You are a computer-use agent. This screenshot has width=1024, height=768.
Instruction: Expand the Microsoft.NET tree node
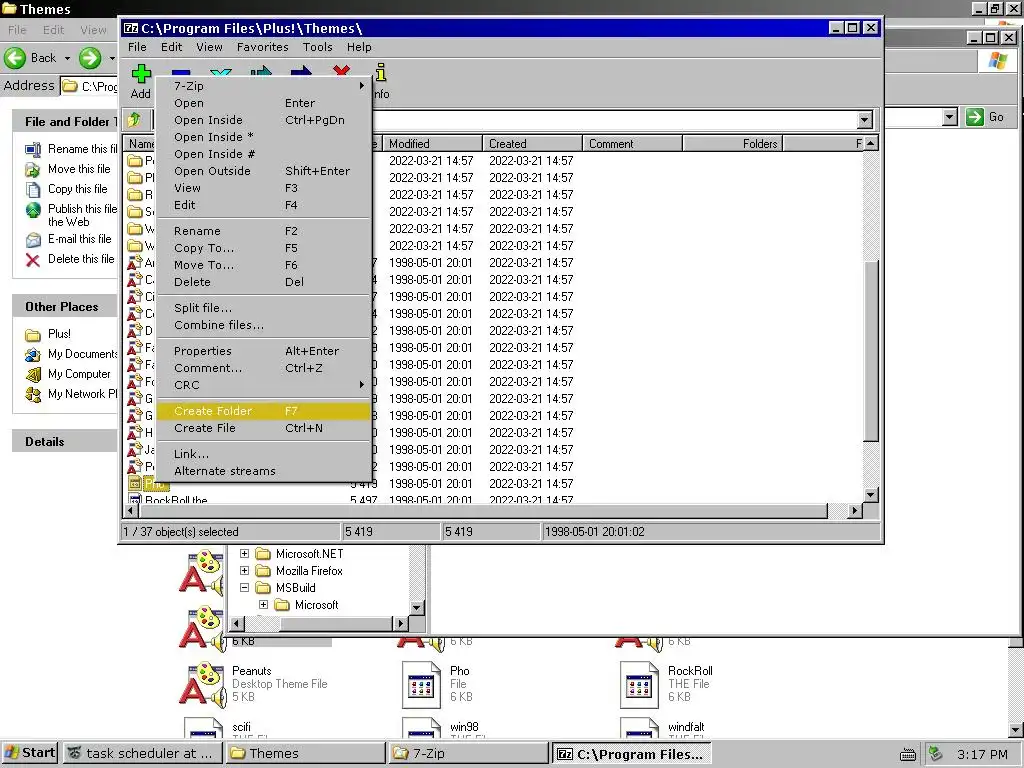click(244, 553)
